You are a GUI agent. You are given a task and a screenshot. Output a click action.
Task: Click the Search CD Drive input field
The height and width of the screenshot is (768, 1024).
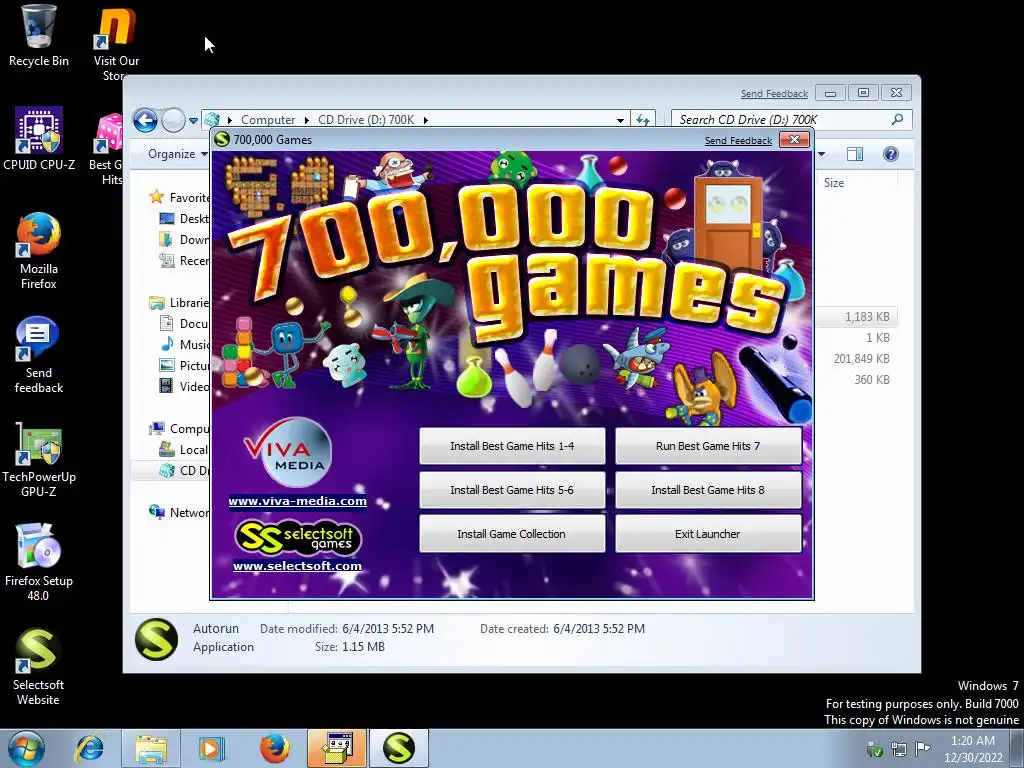tap(782, 120)
